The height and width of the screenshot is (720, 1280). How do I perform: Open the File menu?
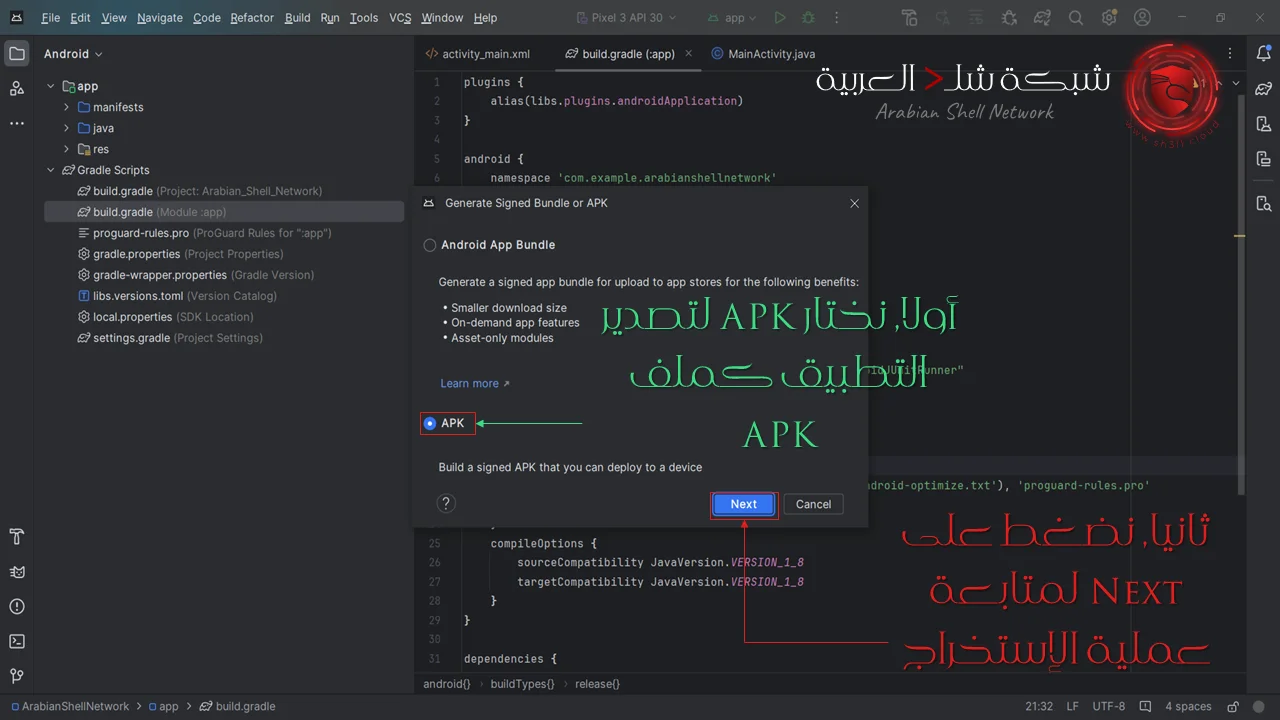[x=51, y=18]
